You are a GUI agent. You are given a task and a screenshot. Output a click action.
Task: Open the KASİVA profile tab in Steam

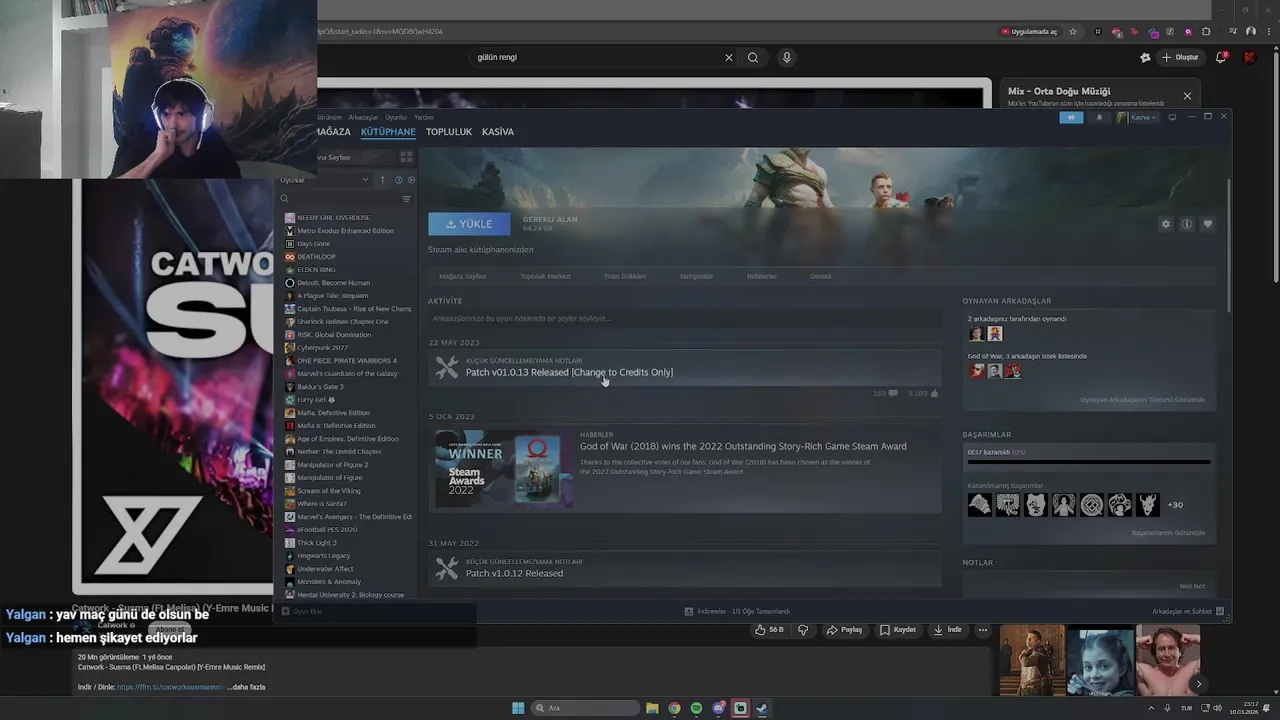(x=498, y=132)
